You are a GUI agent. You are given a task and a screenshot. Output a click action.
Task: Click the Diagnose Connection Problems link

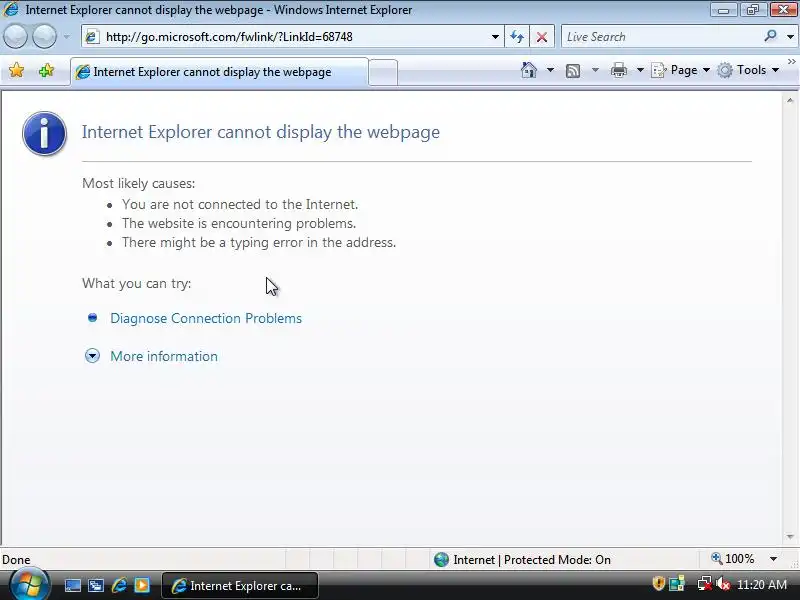[x=206, y=318]
